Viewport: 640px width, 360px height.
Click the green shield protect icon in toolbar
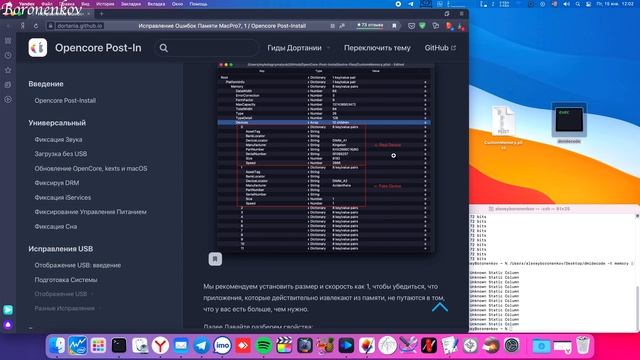tap(422, 26)
